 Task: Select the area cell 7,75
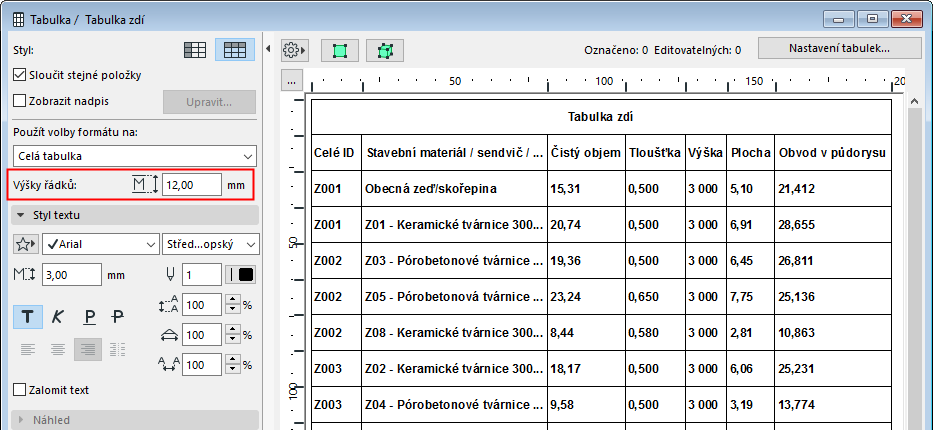(750, 297)
